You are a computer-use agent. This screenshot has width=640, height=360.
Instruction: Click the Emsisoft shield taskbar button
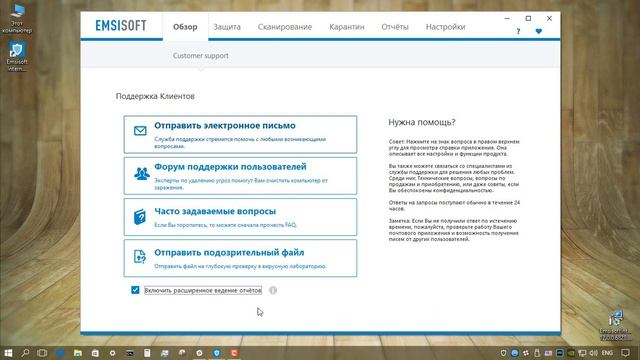coord(217,353)
